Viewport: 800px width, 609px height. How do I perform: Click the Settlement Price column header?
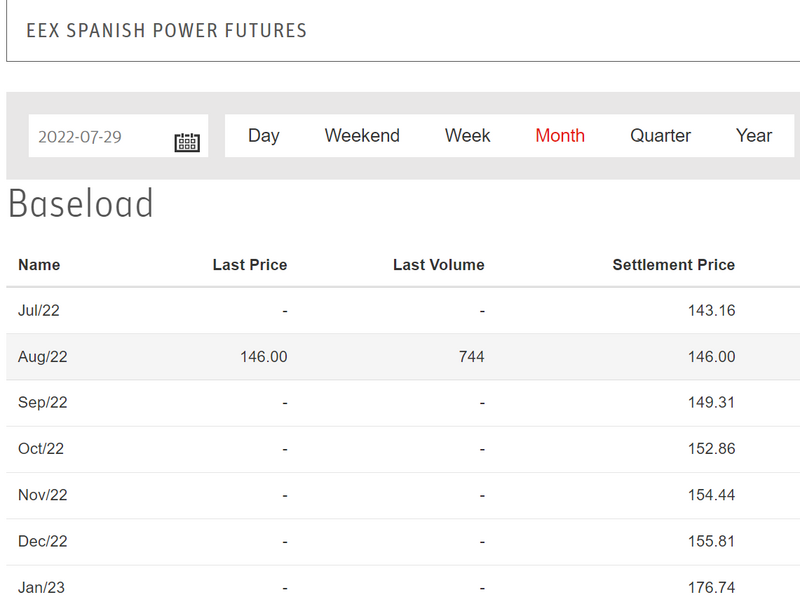coord(673,265)
